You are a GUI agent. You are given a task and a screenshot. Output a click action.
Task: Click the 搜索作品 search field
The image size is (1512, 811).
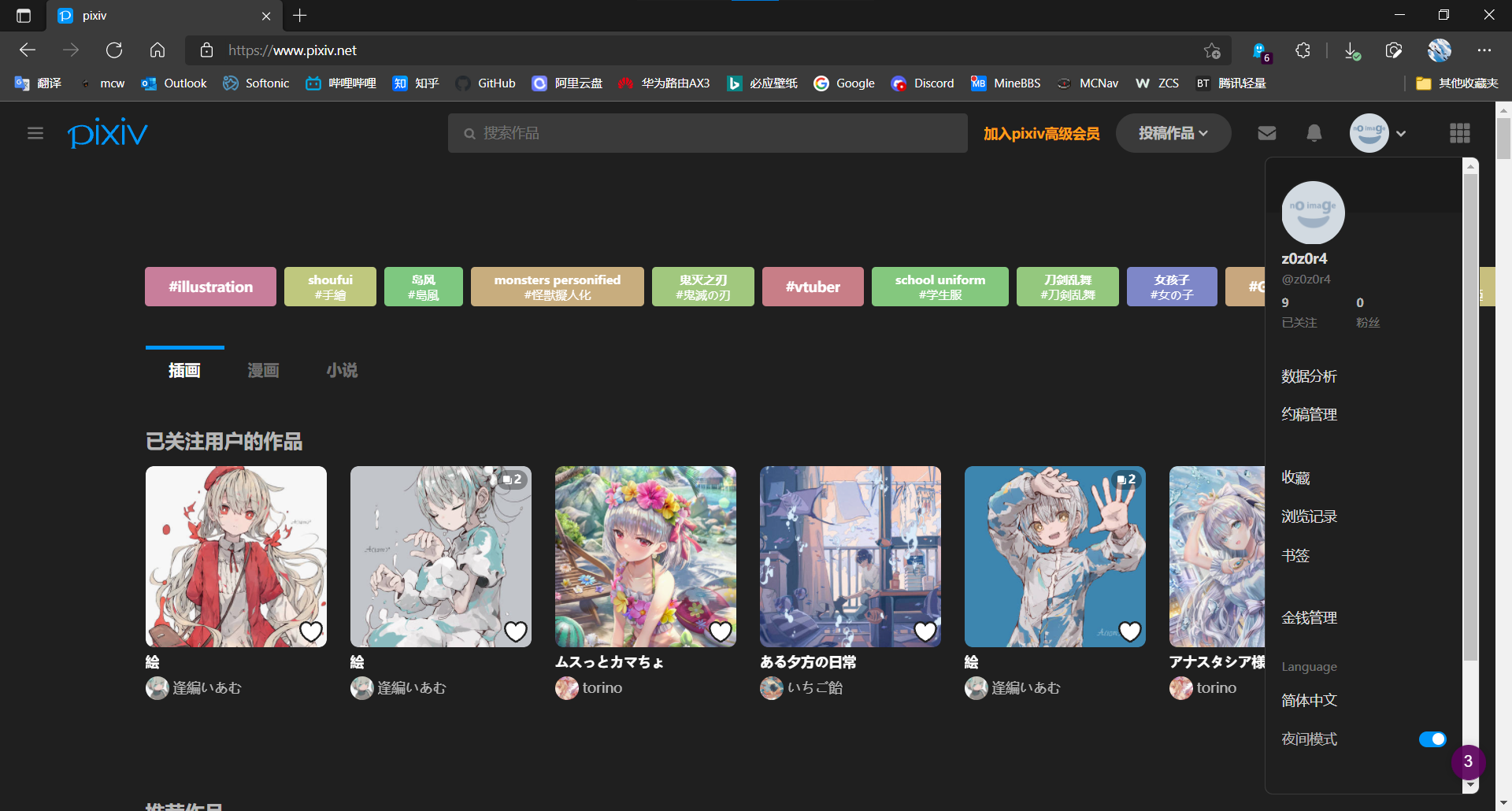point(707,133)
